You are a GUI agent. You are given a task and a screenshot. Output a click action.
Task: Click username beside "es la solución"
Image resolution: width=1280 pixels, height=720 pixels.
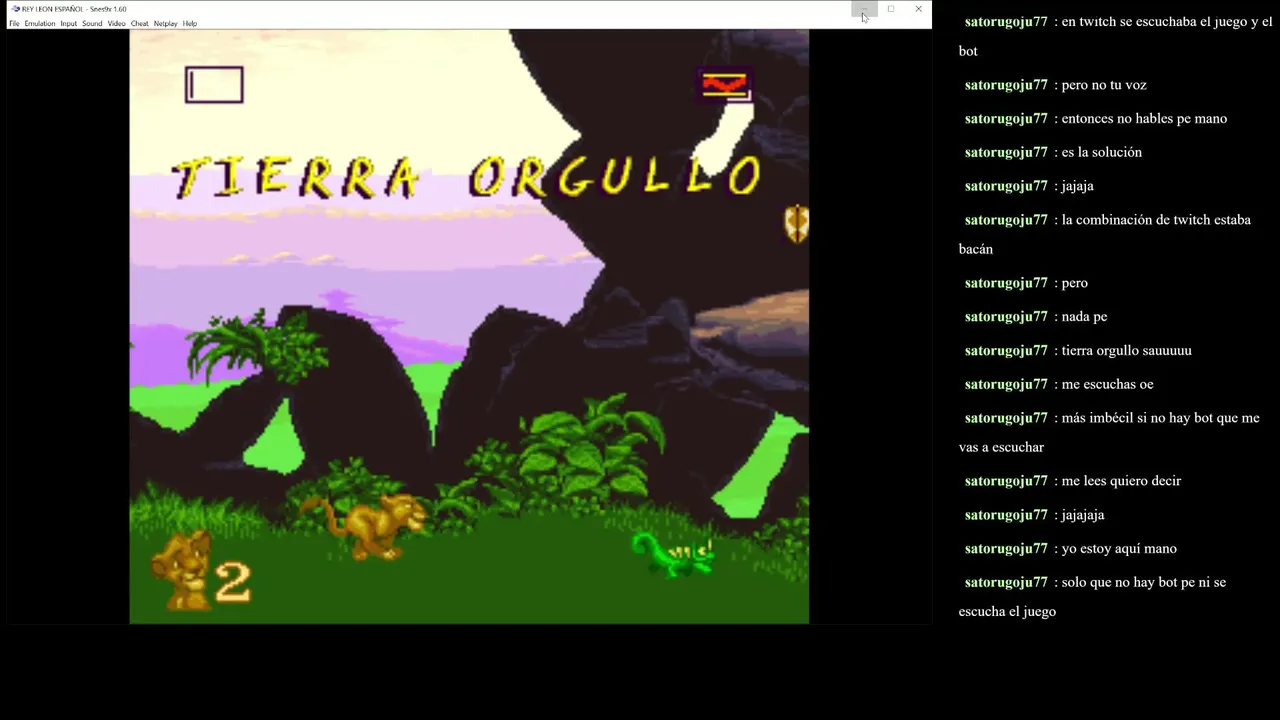pos(1006,153)
